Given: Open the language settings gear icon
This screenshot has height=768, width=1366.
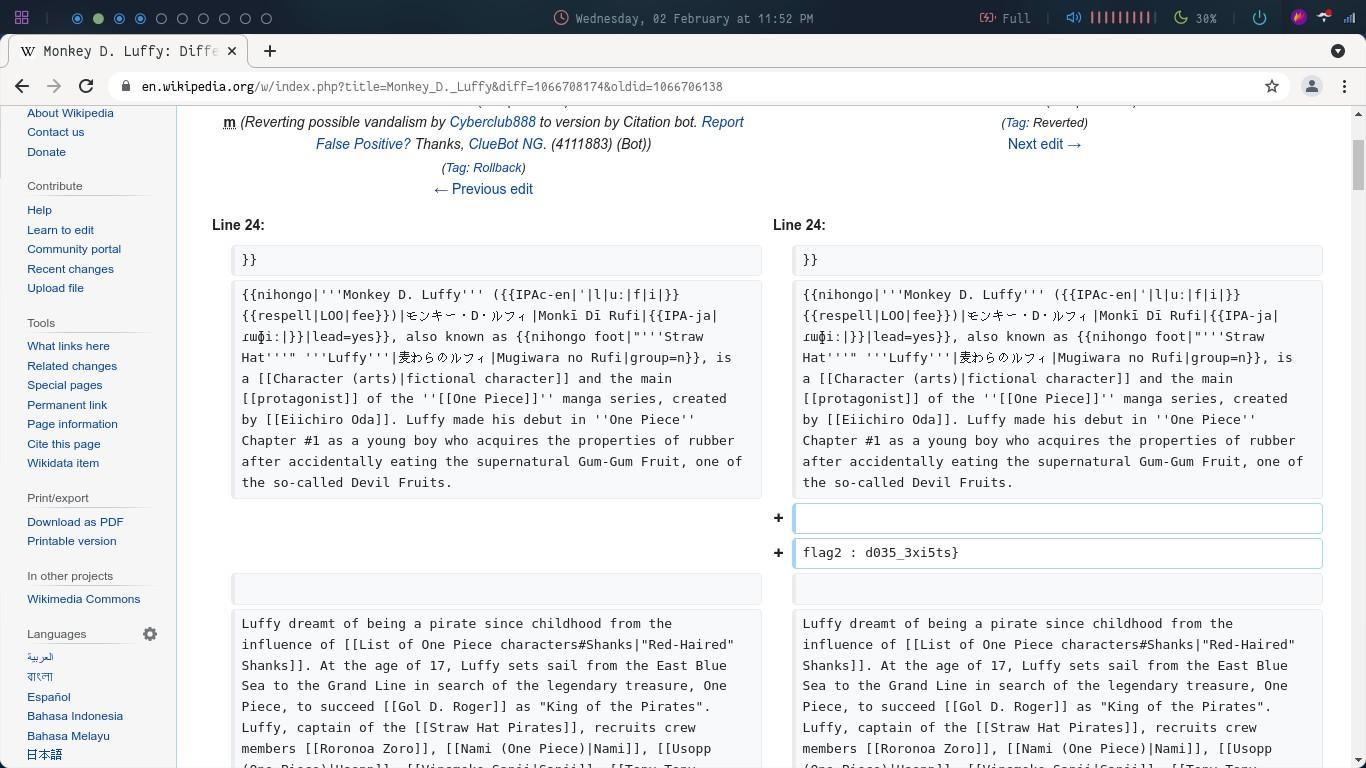Looking at the screenshot, I should point(150,634).
